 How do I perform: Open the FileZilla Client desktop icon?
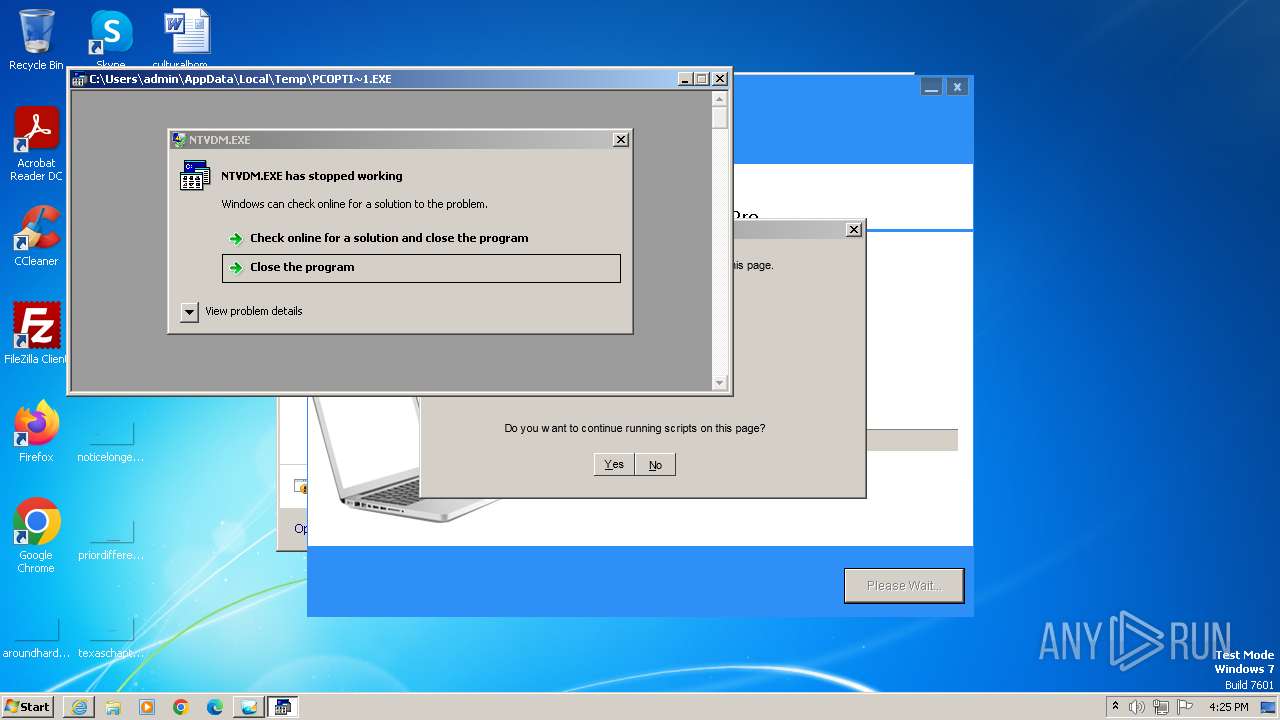(36, 333)
